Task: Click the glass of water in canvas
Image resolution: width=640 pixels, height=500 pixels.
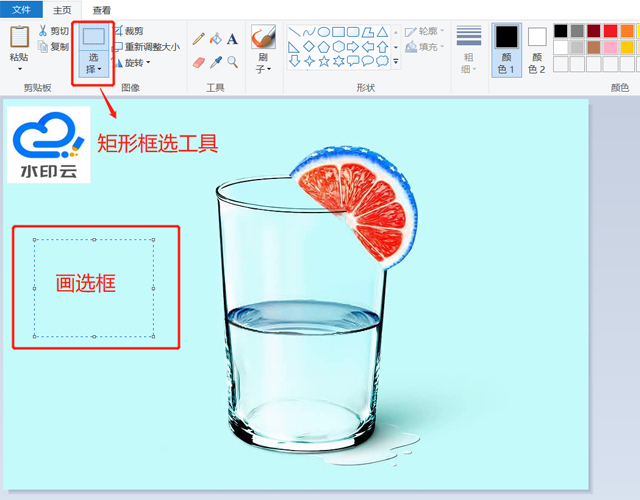Action: pyautogui.click(x=301, y=314)
